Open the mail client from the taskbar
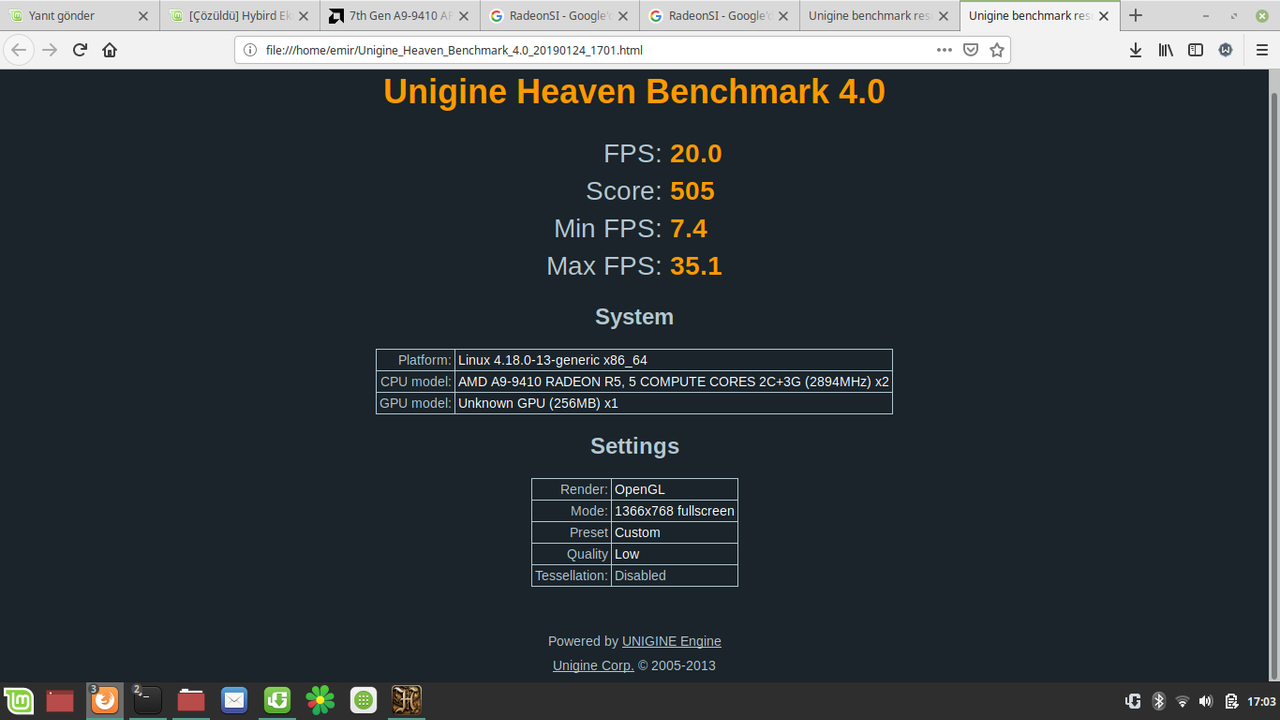The height and width of the screenshot is (720, 1280). tap(234, 701)
